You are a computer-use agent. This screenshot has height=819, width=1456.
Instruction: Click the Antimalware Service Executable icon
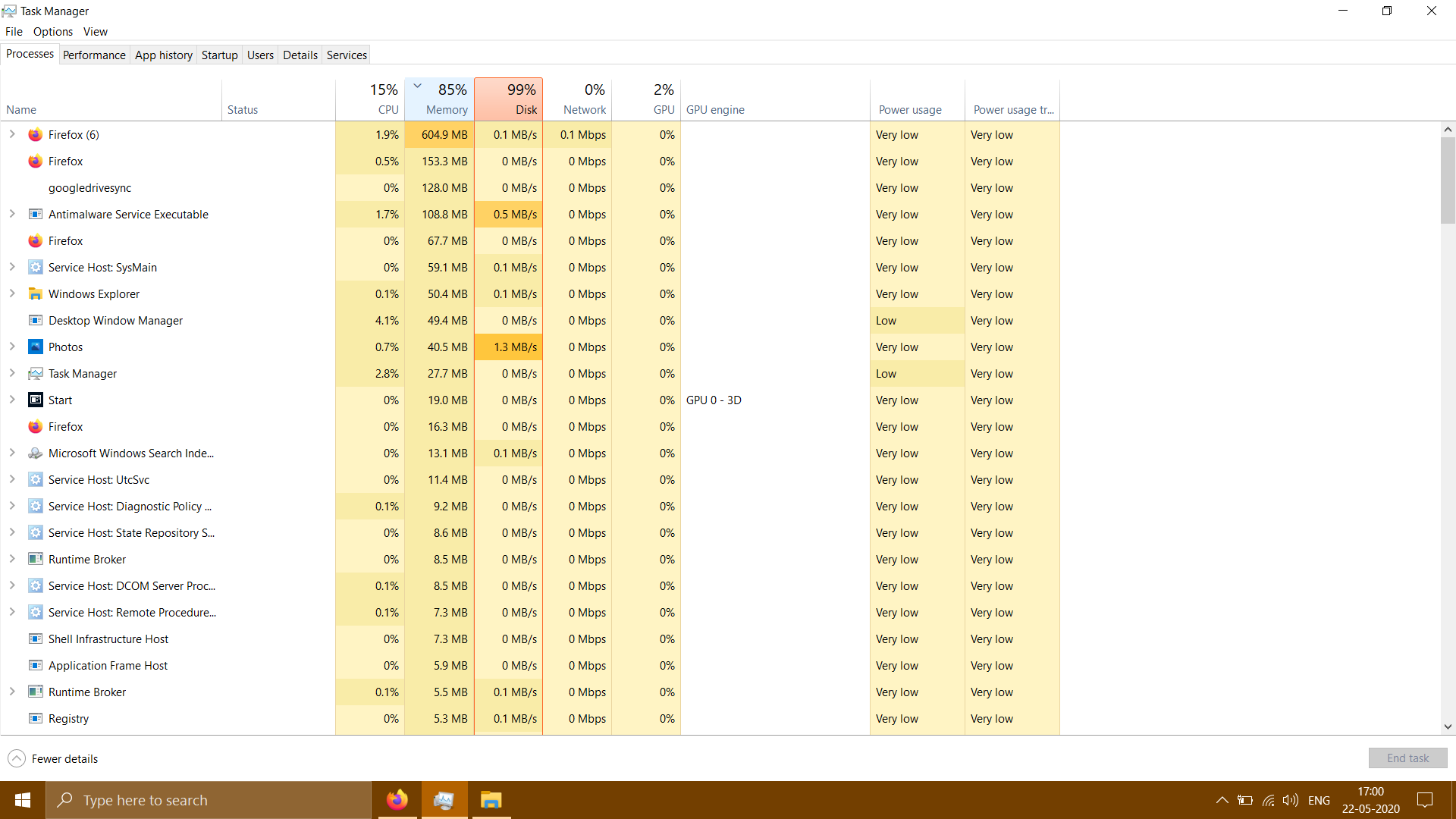35,215
